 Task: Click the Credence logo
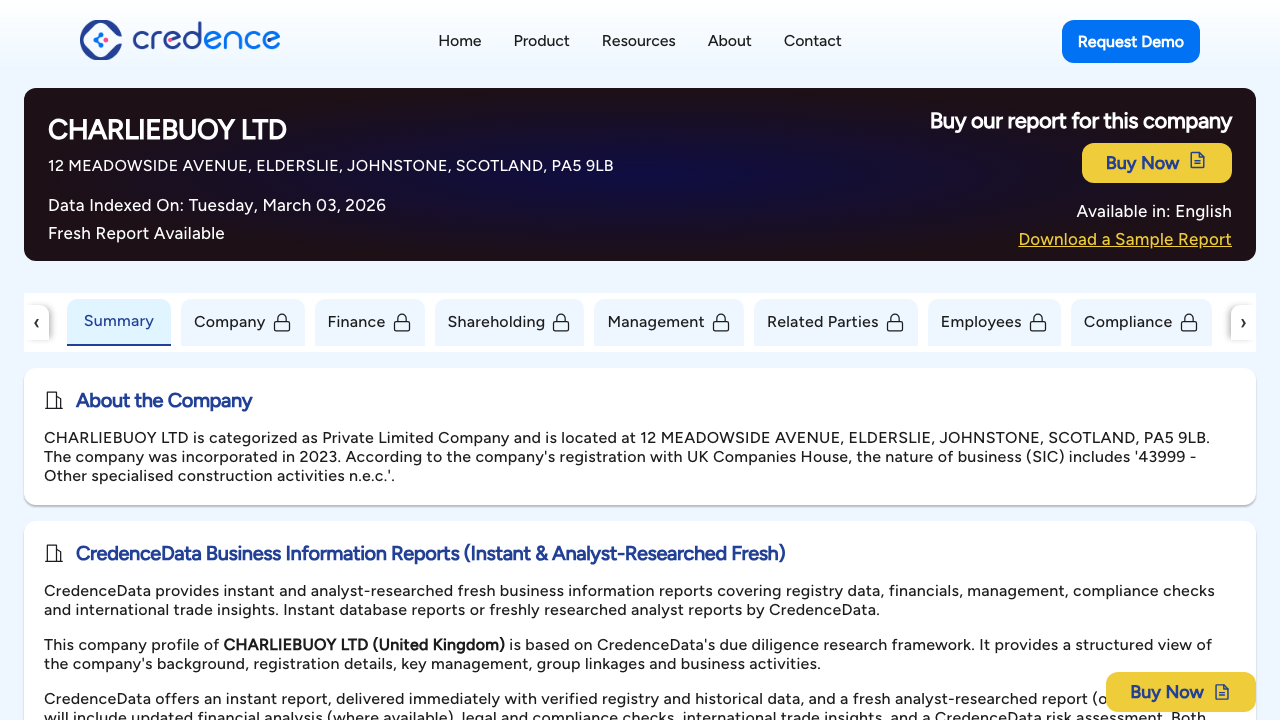coord(179,40)
